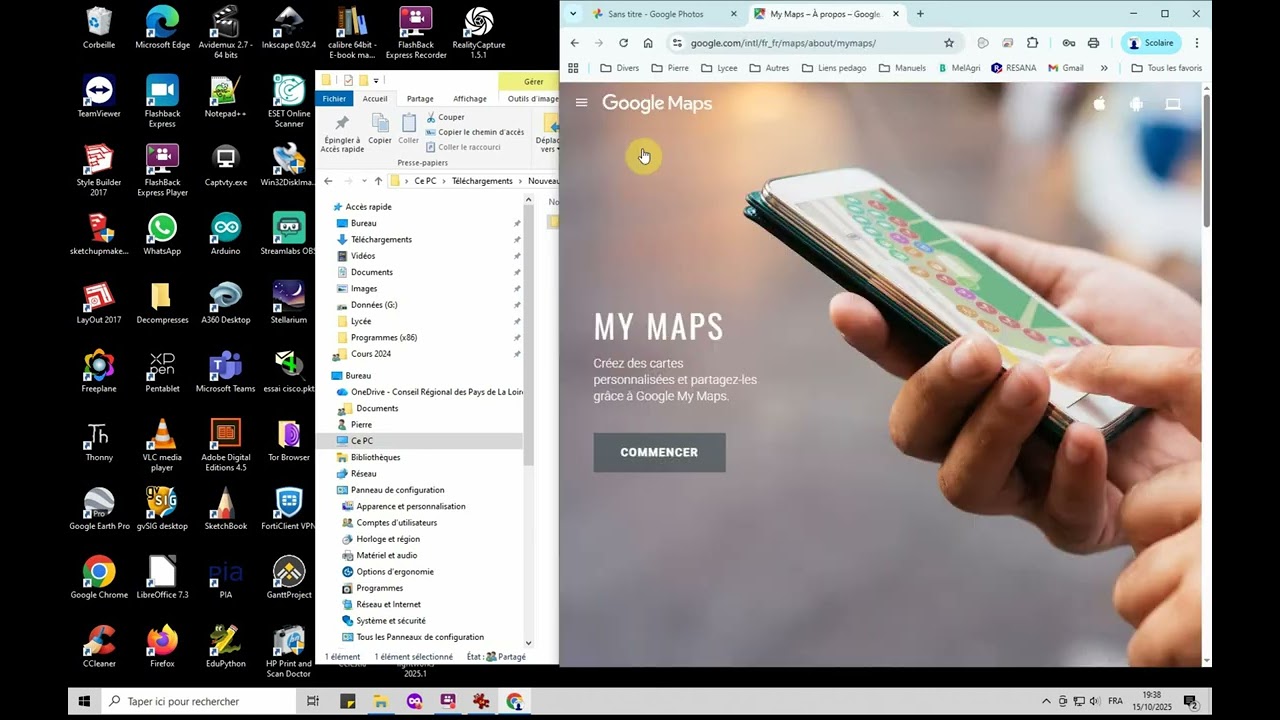Open the Gérer contextual tab
Image resolution: width=1280 pixels, height=720 pixels.
[x=534, y=81]
